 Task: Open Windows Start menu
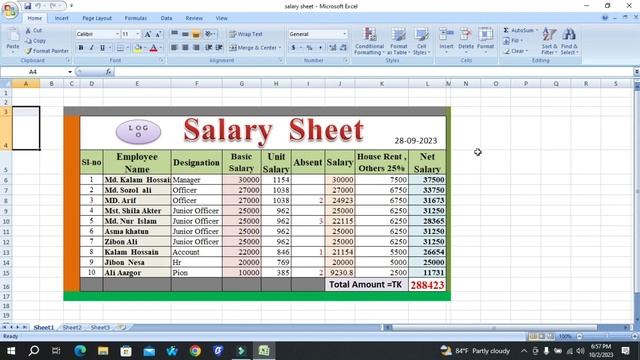11,351
